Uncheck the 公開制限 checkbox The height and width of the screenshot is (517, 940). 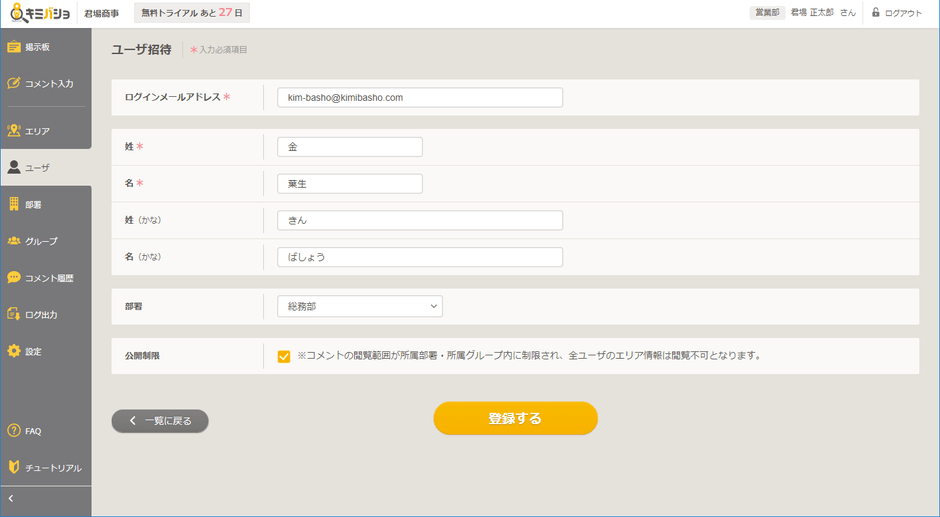pos(284,356)
